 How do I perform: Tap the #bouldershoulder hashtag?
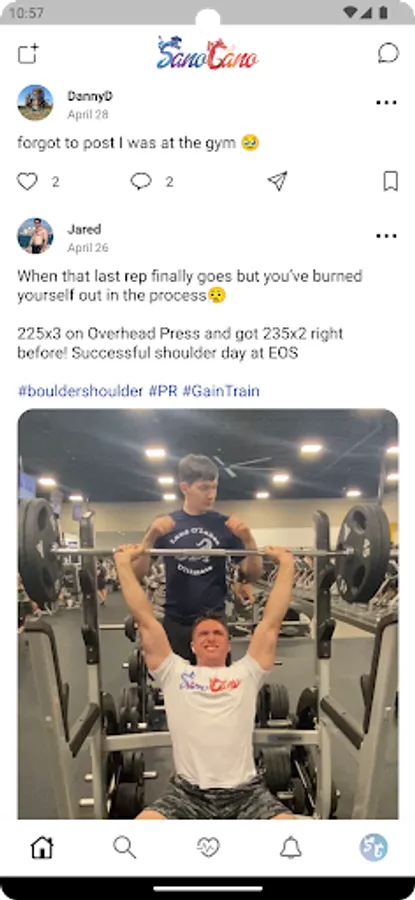(80, 391)
